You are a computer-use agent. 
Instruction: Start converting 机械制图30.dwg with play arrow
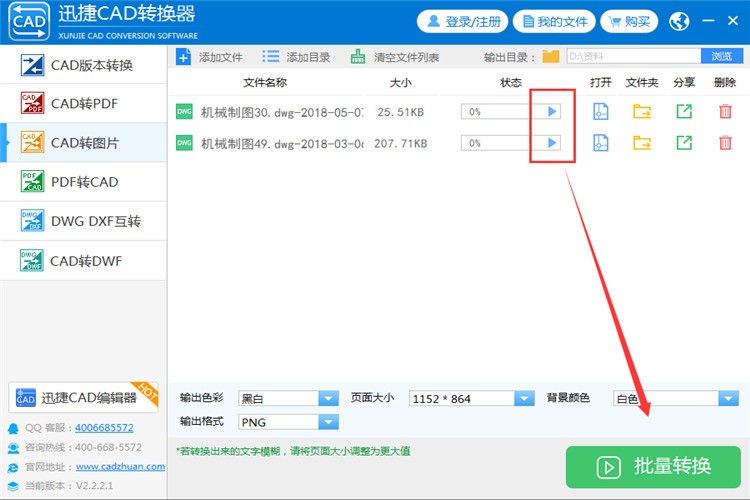tap(552, 111)
